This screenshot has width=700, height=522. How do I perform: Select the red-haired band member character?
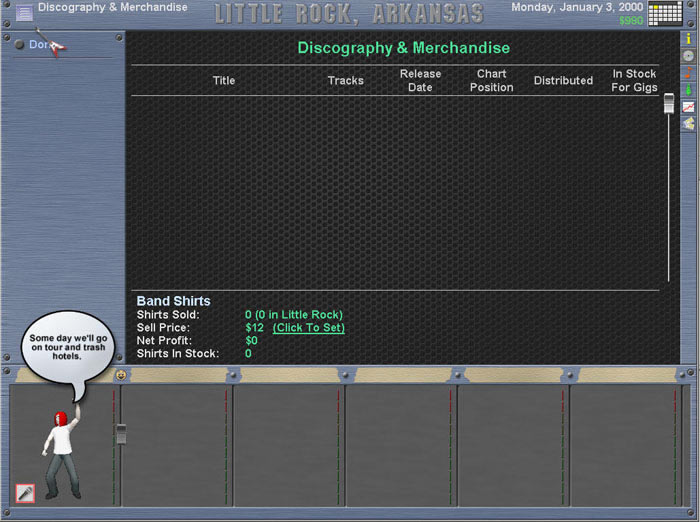coord(60,450)
